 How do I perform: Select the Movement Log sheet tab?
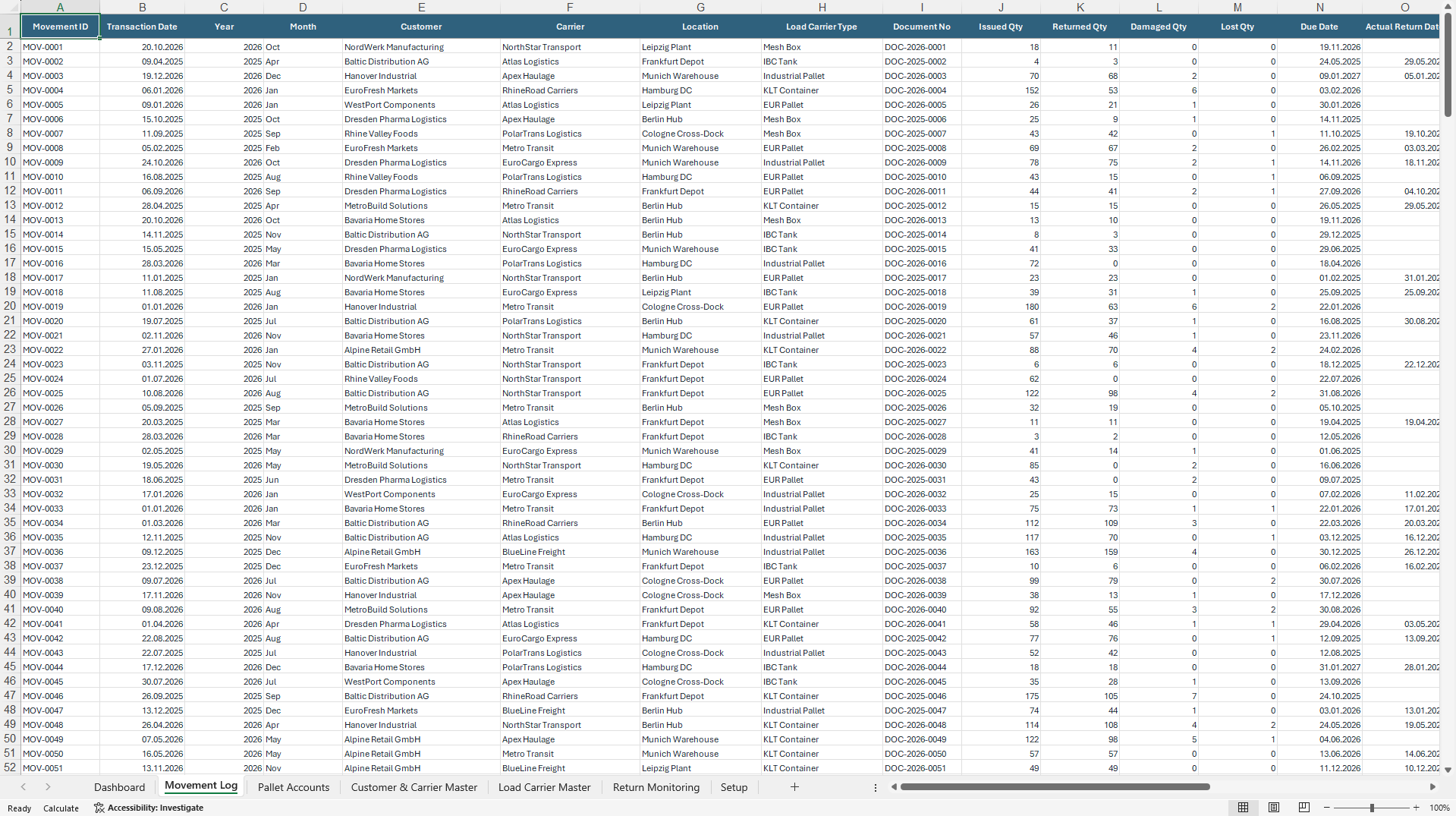click(201, 786)
